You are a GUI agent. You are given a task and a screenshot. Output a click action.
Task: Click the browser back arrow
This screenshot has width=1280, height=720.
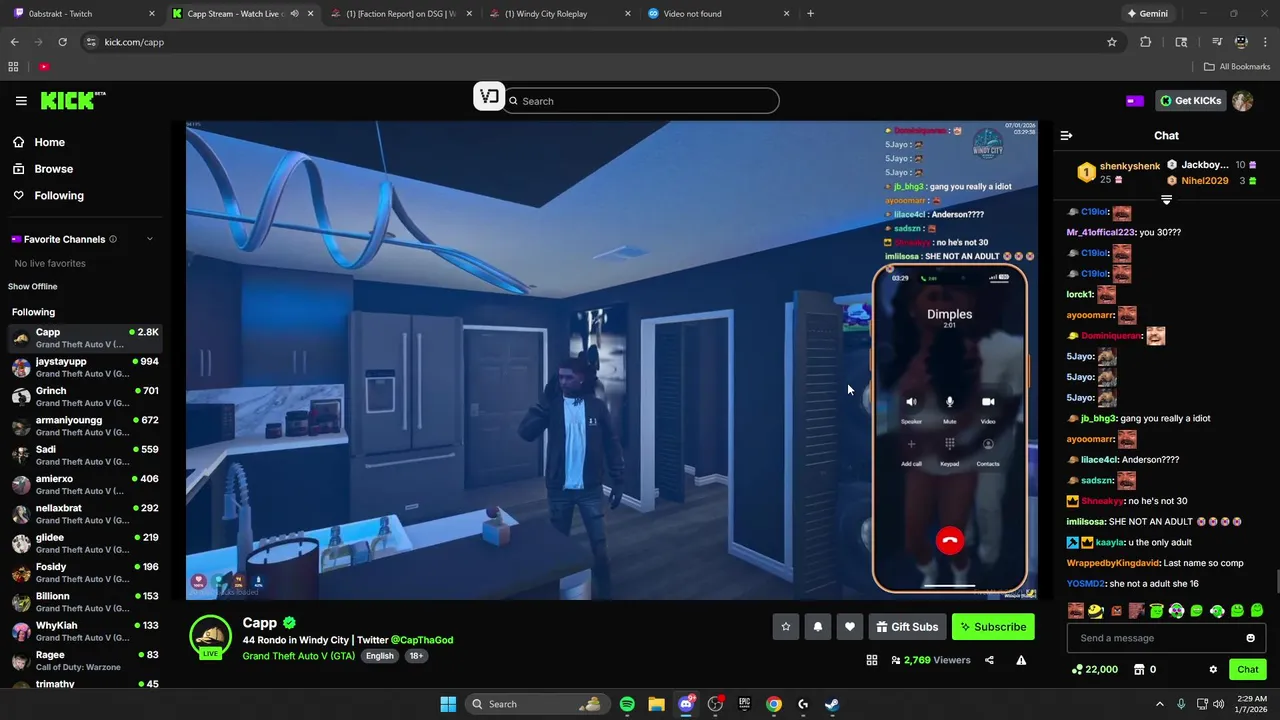(14, 42)
